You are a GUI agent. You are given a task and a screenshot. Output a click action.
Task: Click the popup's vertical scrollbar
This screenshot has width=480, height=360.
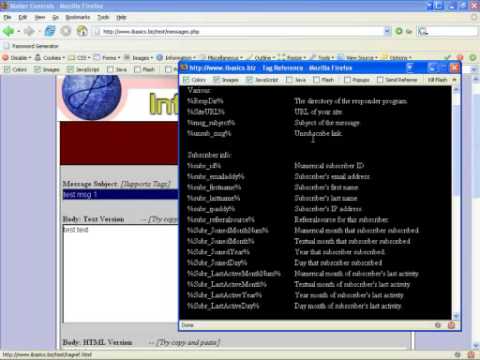456,202
